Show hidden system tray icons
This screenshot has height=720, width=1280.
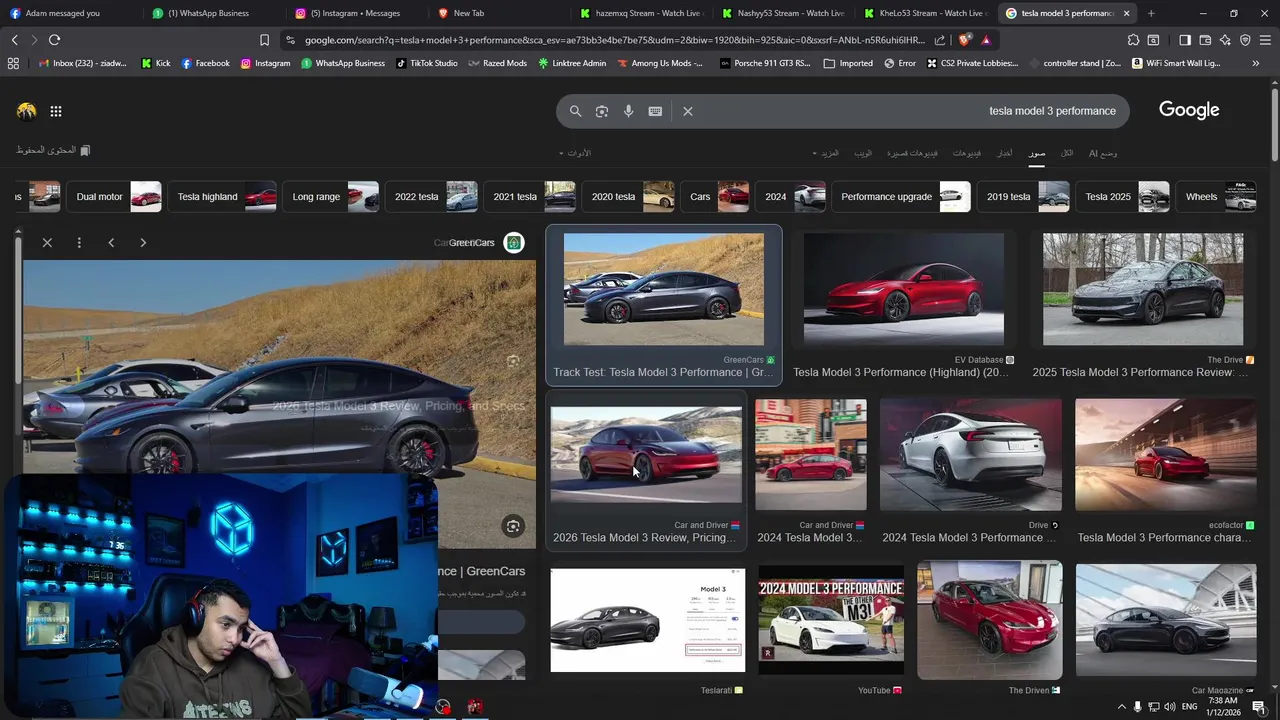pos(1121,707)
